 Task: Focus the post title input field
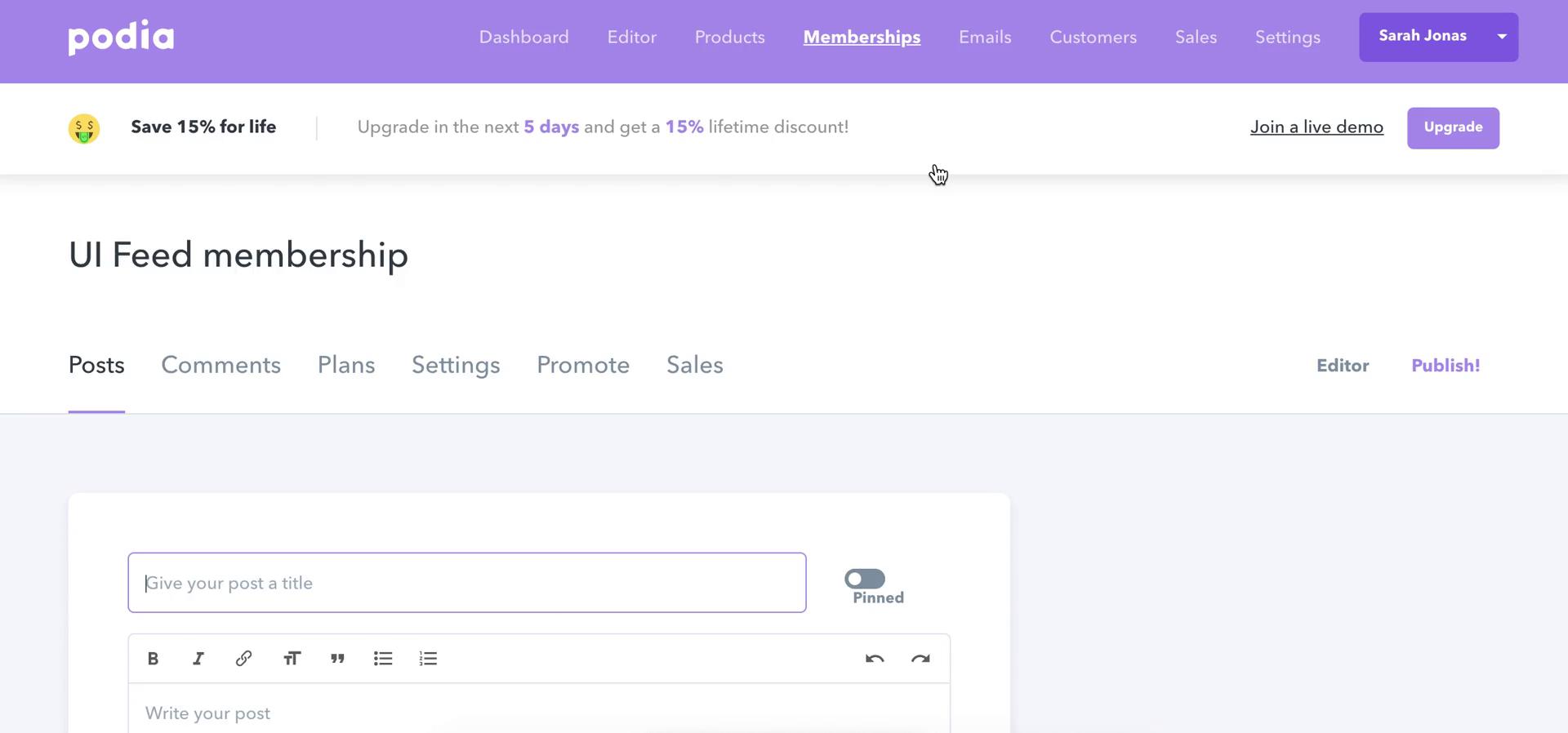coord(467,583)
